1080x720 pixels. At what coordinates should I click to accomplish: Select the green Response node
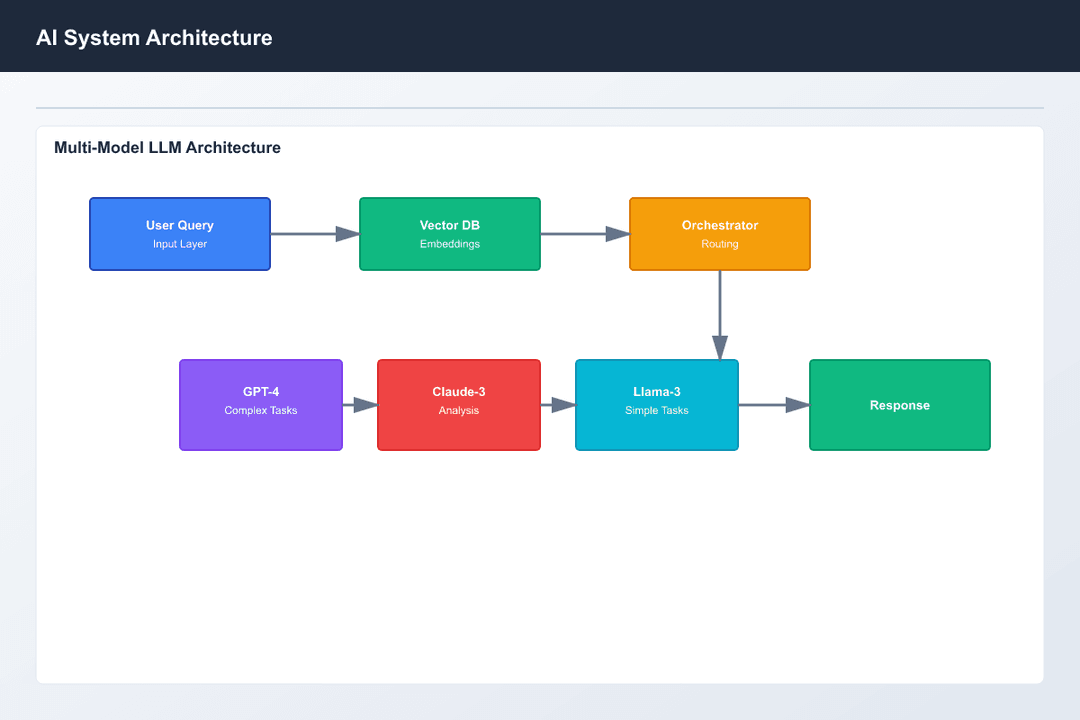pos(899,404)
